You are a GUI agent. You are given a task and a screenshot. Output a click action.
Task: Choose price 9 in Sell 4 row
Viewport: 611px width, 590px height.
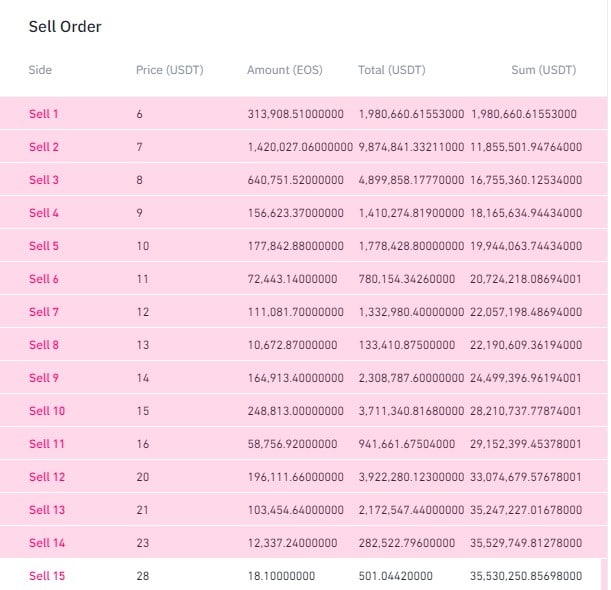140,213
